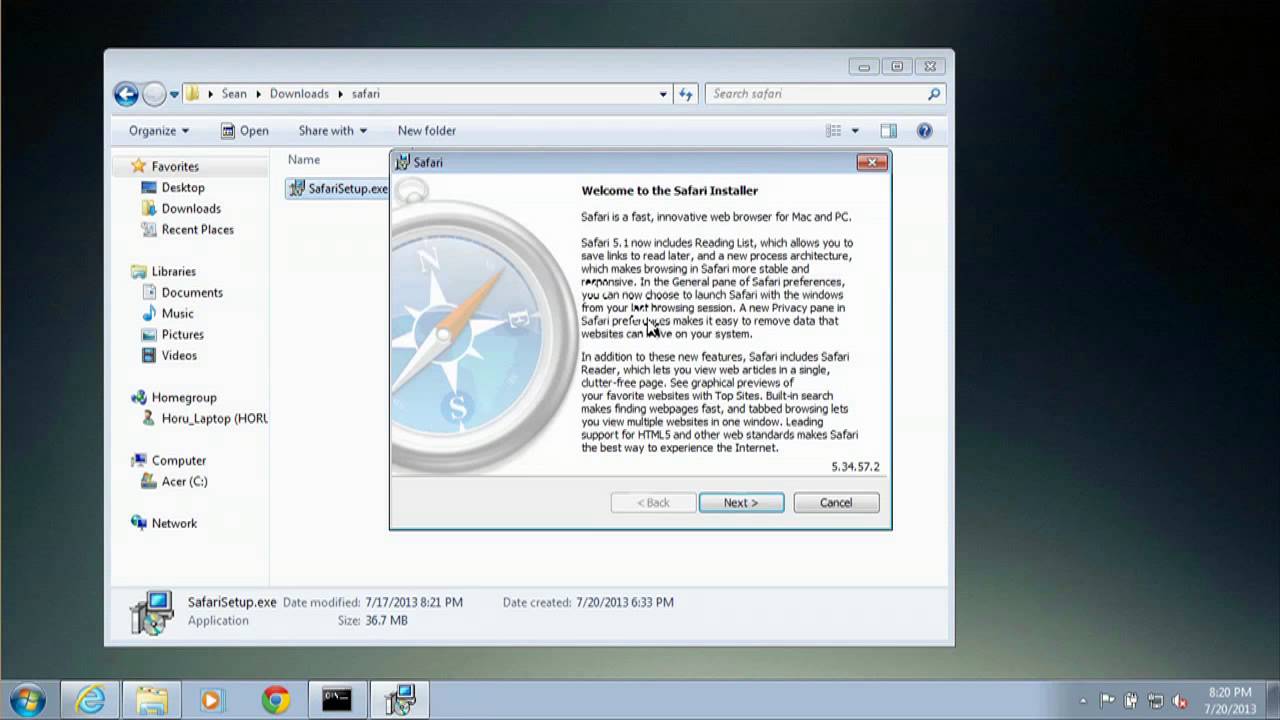Click Next in the Safari installer
Screen dimensions: 1280x720
pyautogui.click(x=741, y=503)
